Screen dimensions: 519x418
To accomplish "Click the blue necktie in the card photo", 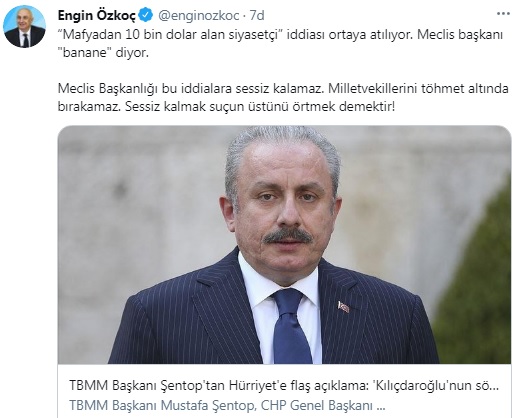I will coord(290,326).
